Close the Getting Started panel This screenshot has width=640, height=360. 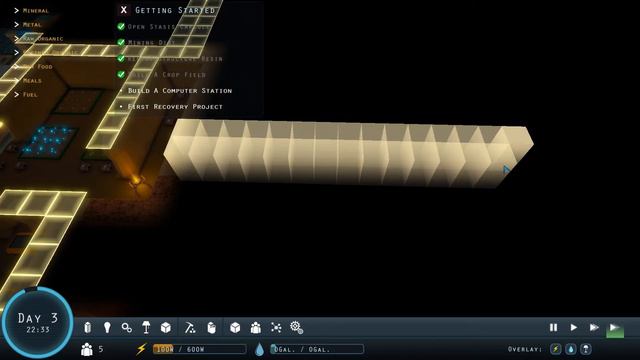[x=124, y=10]
